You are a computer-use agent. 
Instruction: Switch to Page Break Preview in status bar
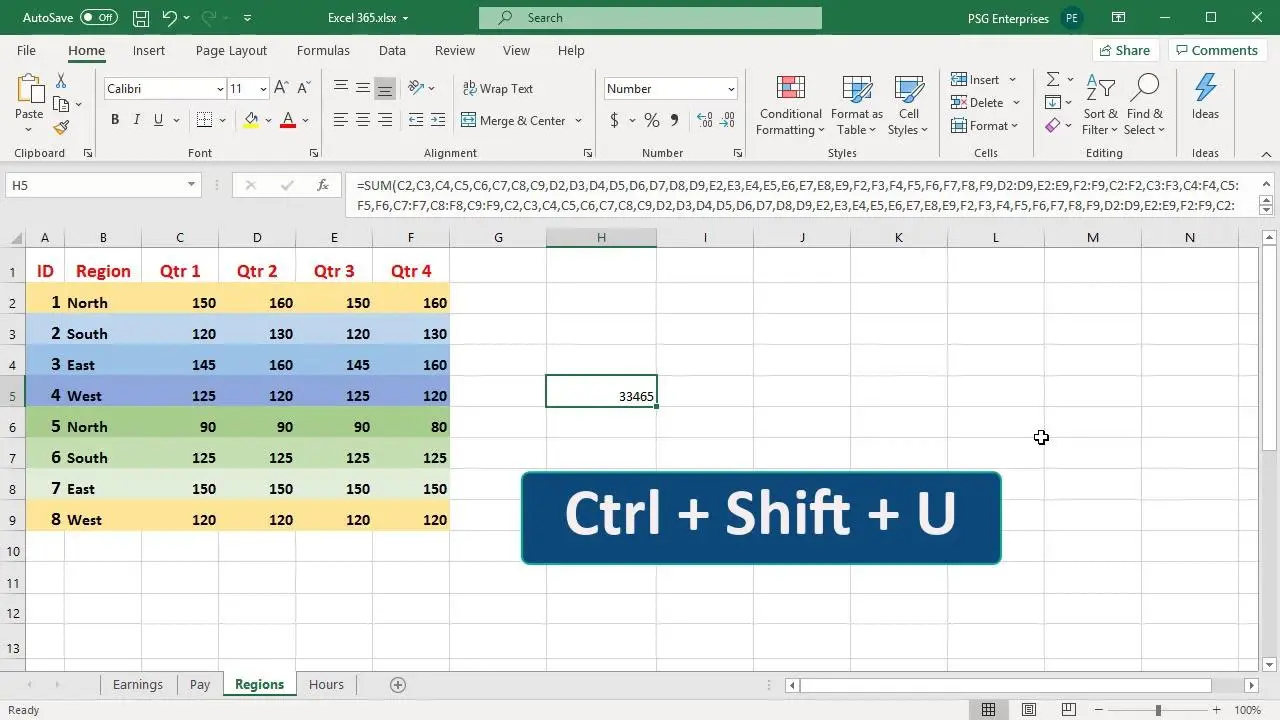(1069, 710)
